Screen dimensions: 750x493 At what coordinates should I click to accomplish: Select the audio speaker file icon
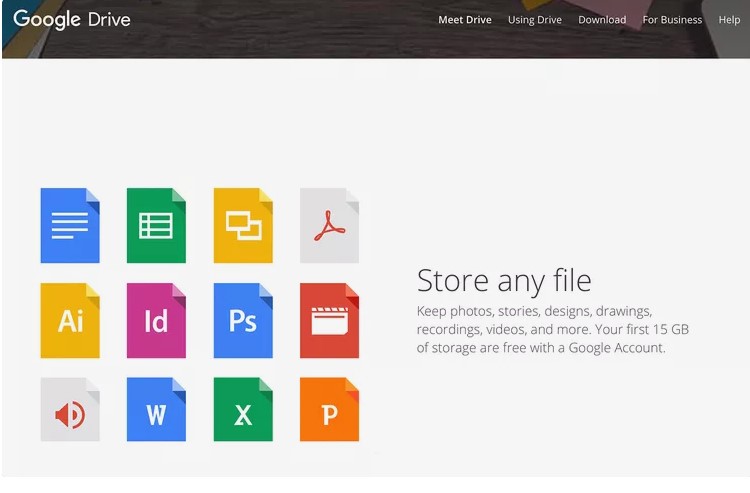(70, 409)
